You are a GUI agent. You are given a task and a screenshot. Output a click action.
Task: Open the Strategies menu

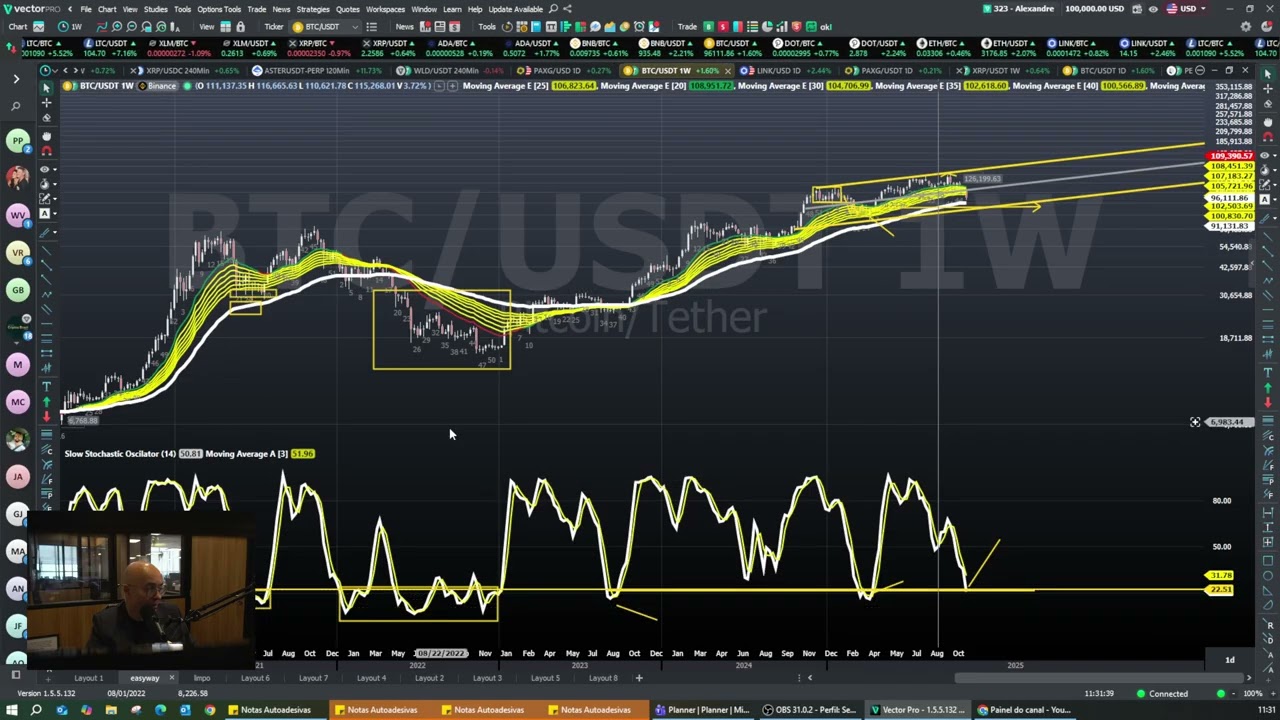pyautogui.click(x=313, y=9)
